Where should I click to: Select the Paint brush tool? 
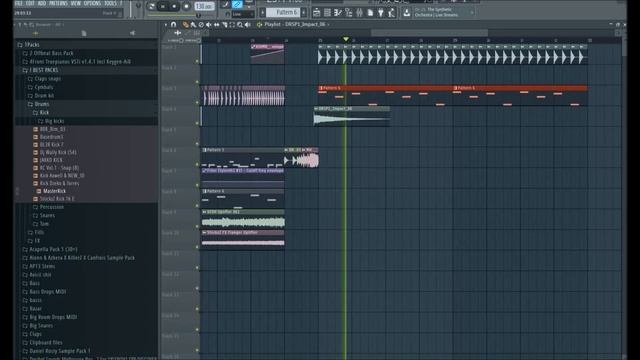click(x=193, y=25)
